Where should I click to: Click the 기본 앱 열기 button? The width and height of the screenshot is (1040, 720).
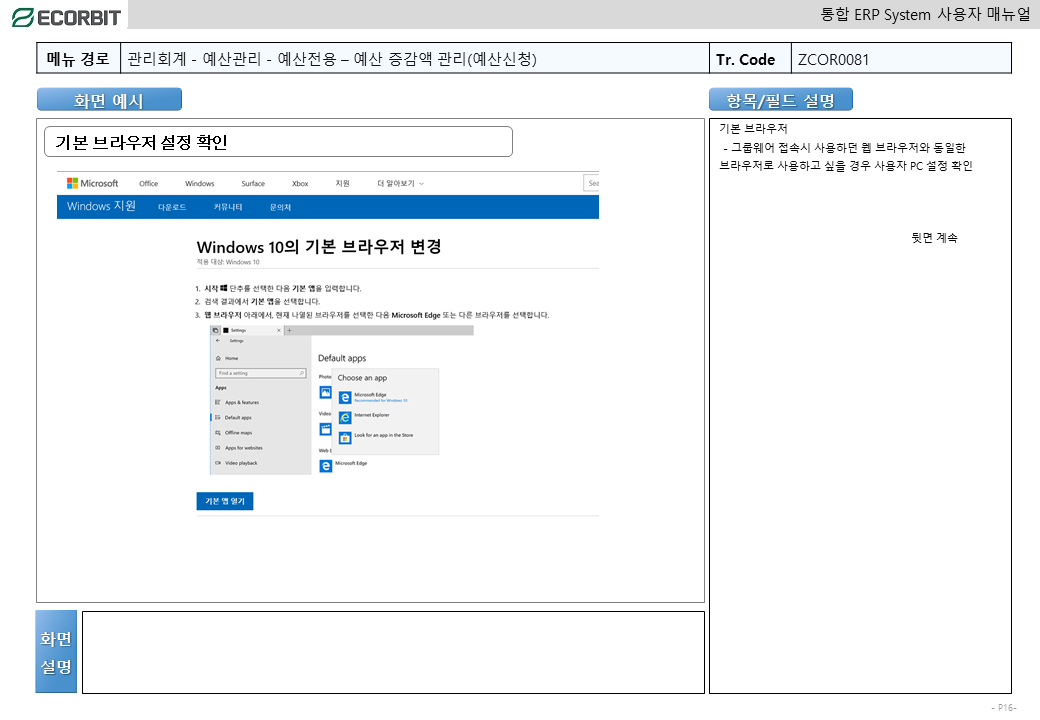[x=224, y=501]
